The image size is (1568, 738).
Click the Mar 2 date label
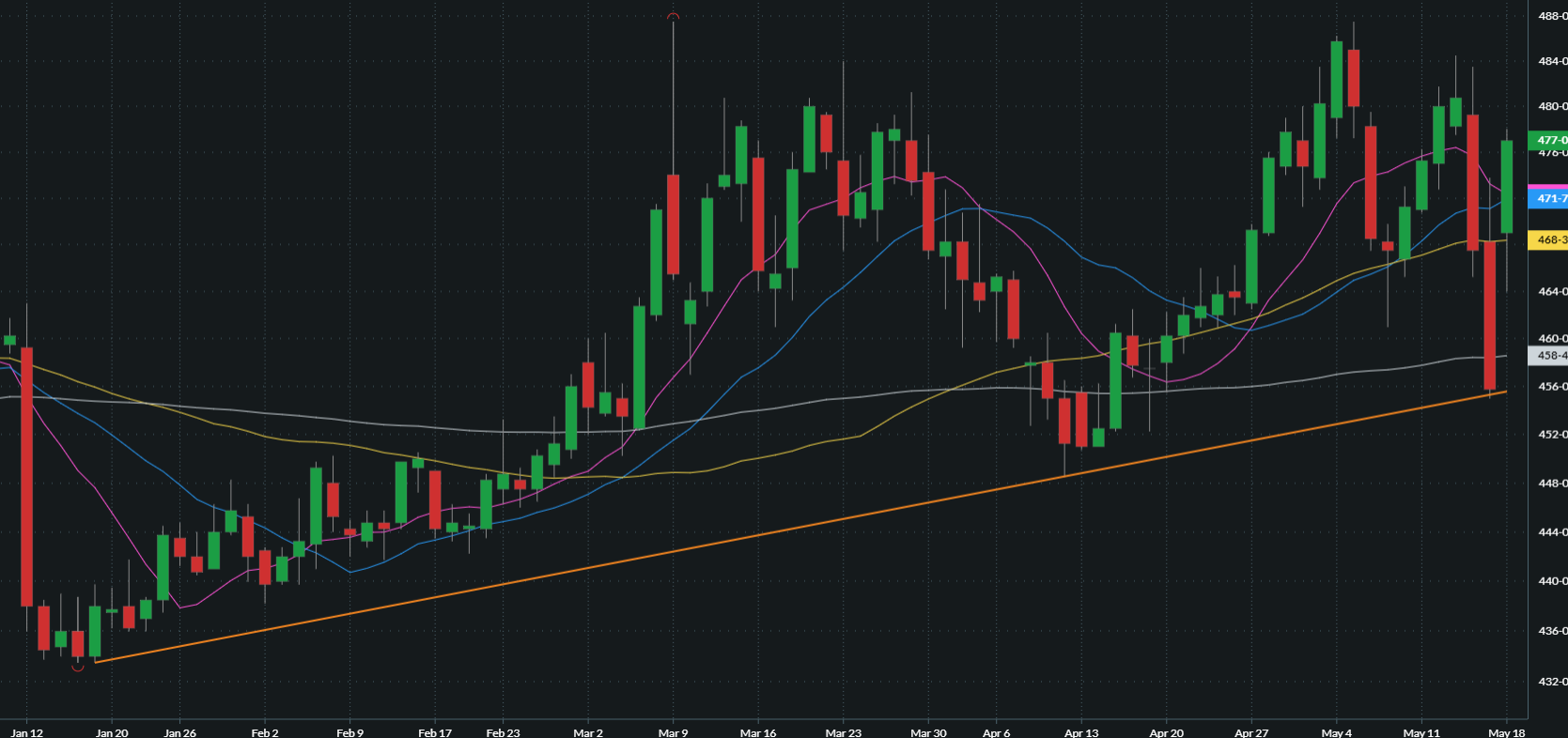[x=588, y=732]
